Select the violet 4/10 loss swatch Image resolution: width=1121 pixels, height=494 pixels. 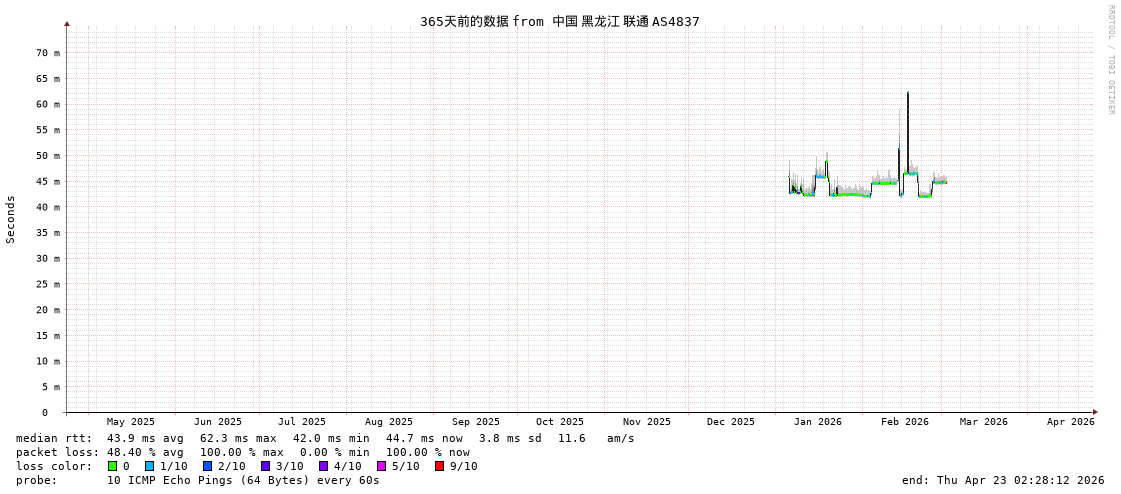pos(324,466)
